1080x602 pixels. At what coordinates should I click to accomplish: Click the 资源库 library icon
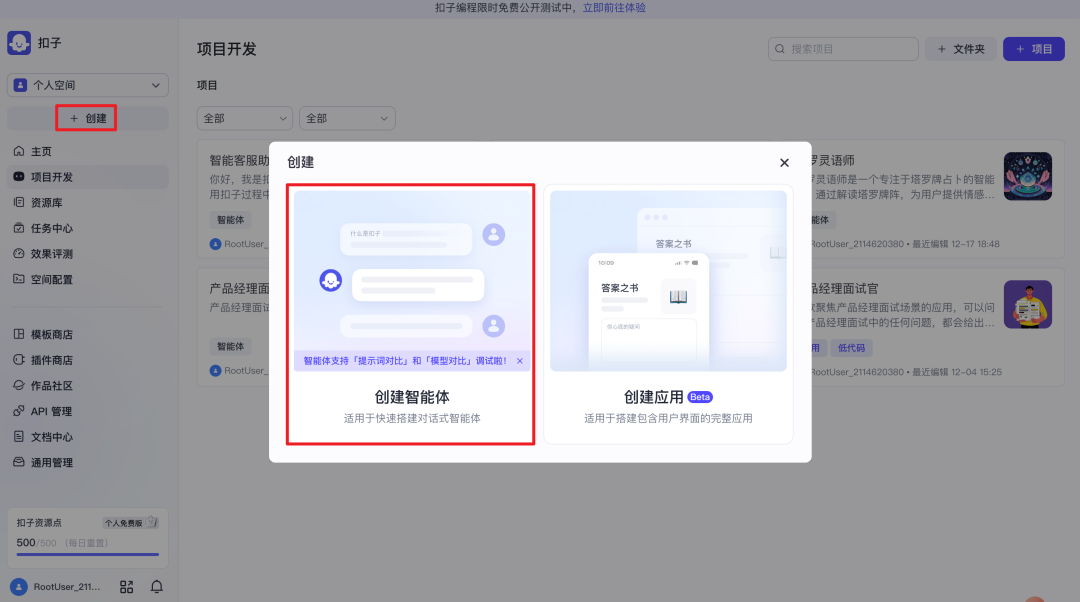click(x=19, y=203)
